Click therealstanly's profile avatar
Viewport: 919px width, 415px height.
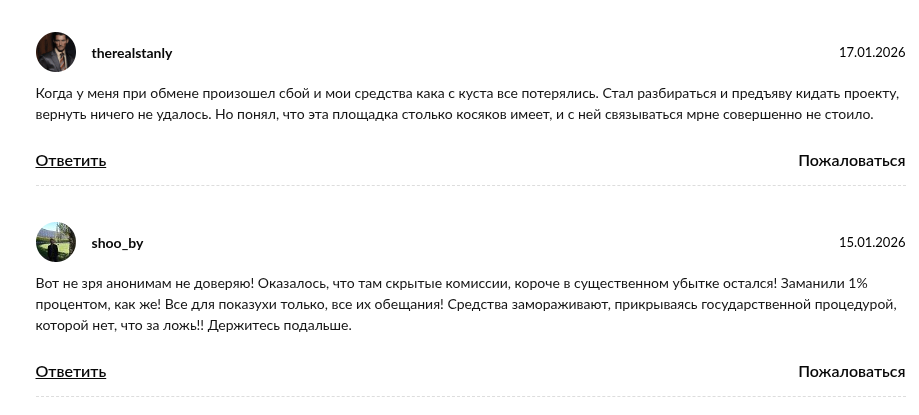pos(56,52)
